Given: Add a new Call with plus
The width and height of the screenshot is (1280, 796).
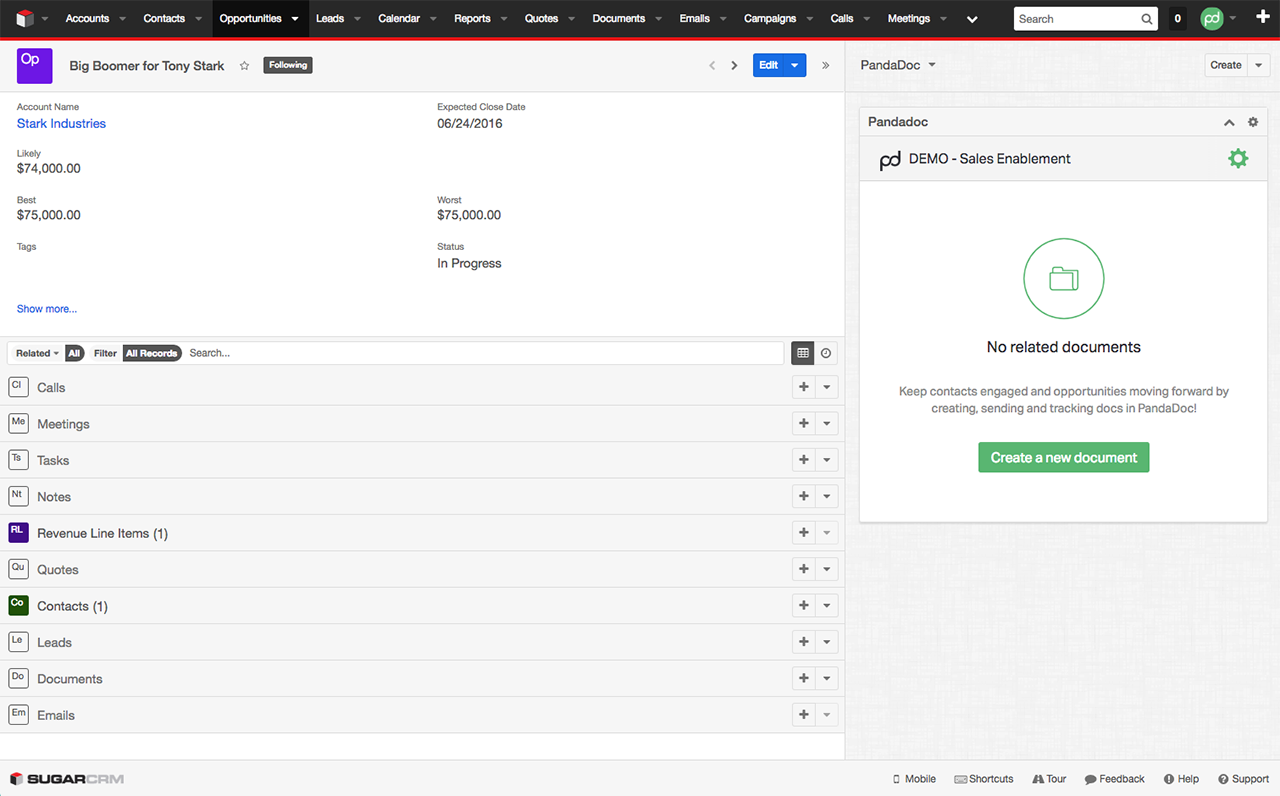Looking at the screenshot, I should 803,387.
